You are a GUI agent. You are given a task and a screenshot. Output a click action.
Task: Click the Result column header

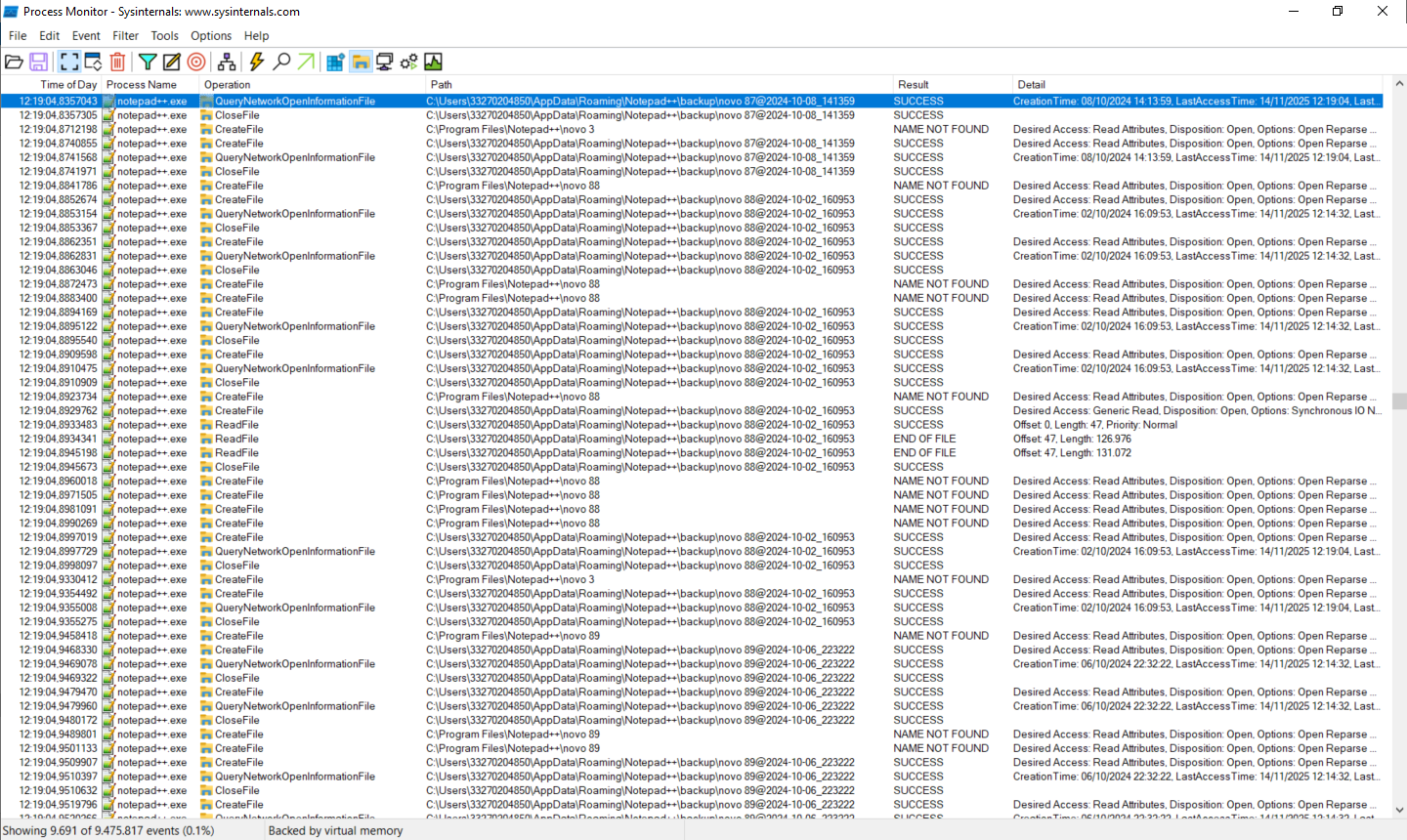tap(914, 85)
